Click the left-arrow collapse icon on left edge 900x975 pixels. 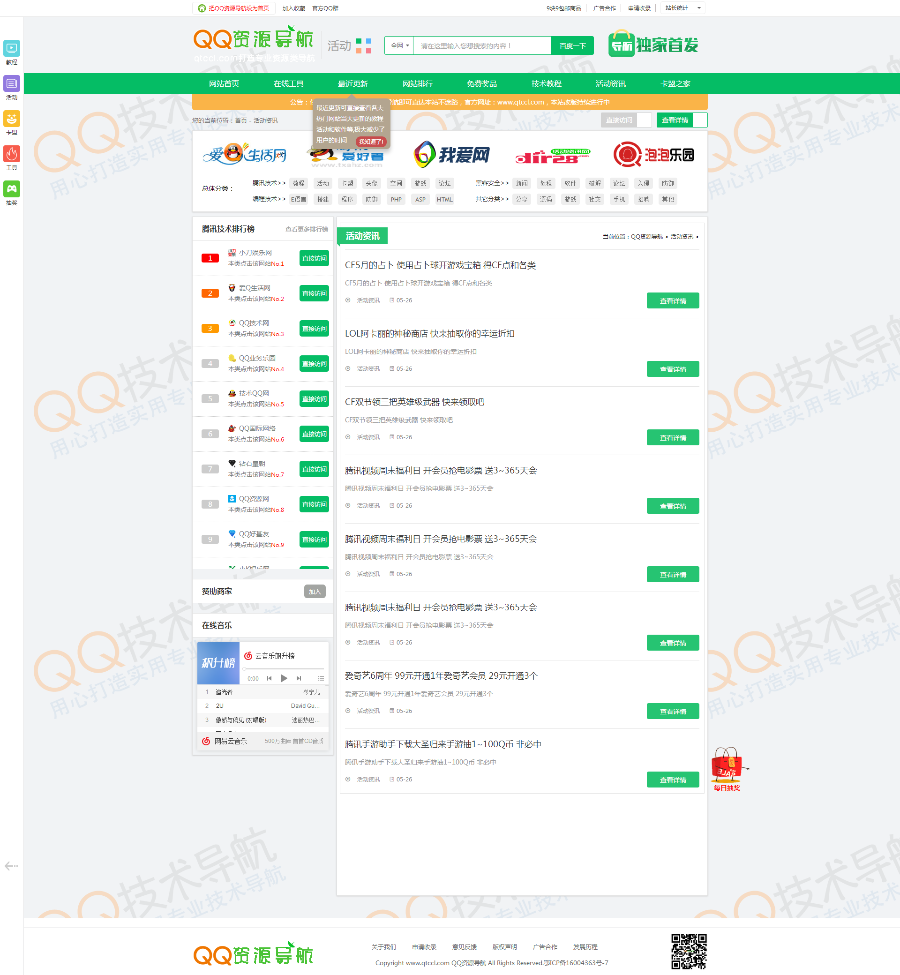point(11,866)
